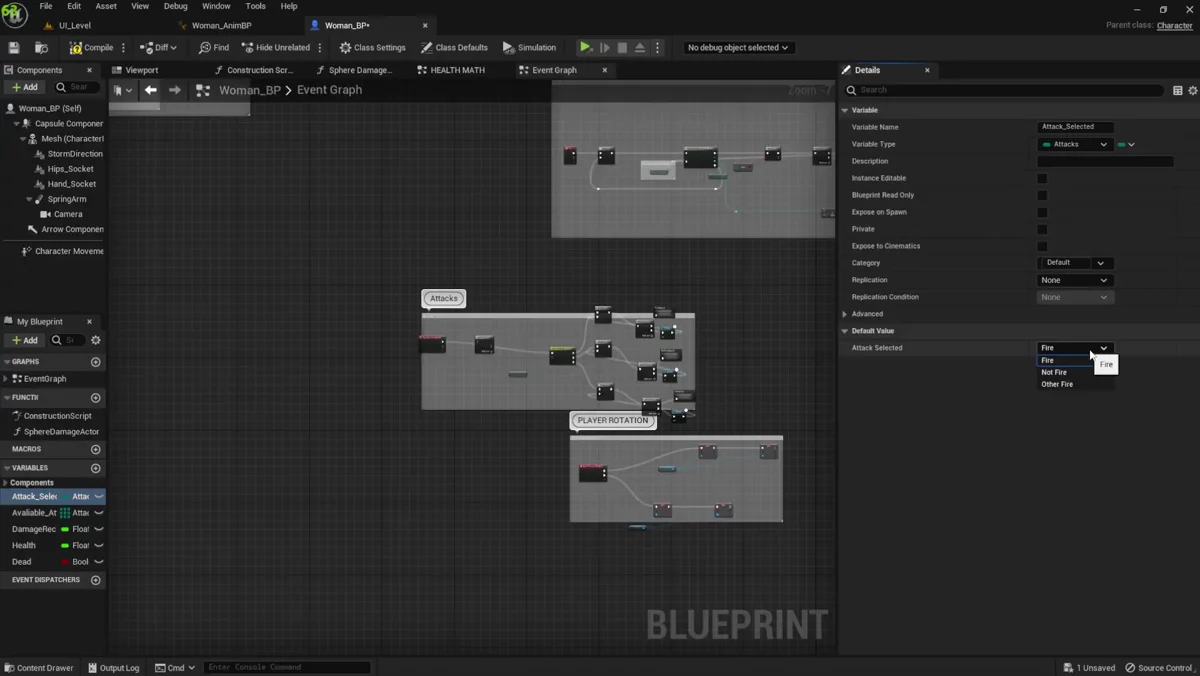Toggle visibility eye for Dead variable
The width and height of the screenshot is (1200, 676).
click(x=99, y=562)
